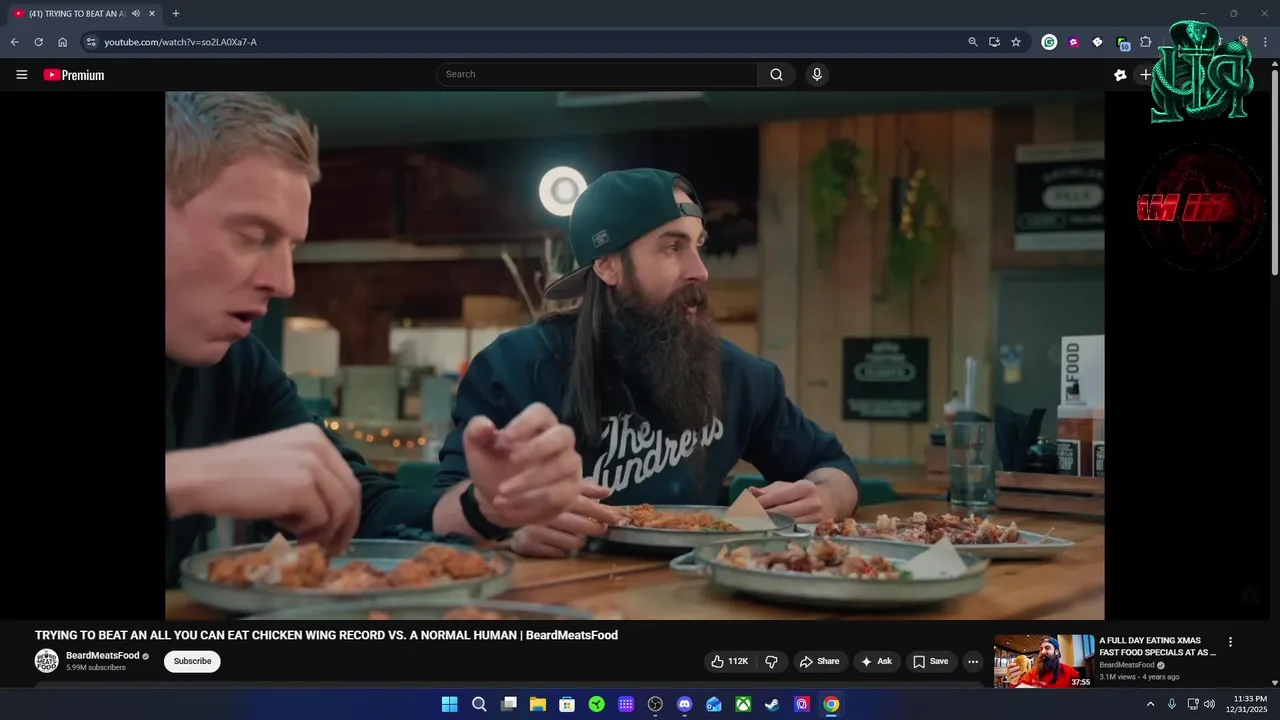The image size is (1280, 720).
Task: Open the zoom magnifier in the address bar
Action: pyautogui.click(x=973, y=42)
